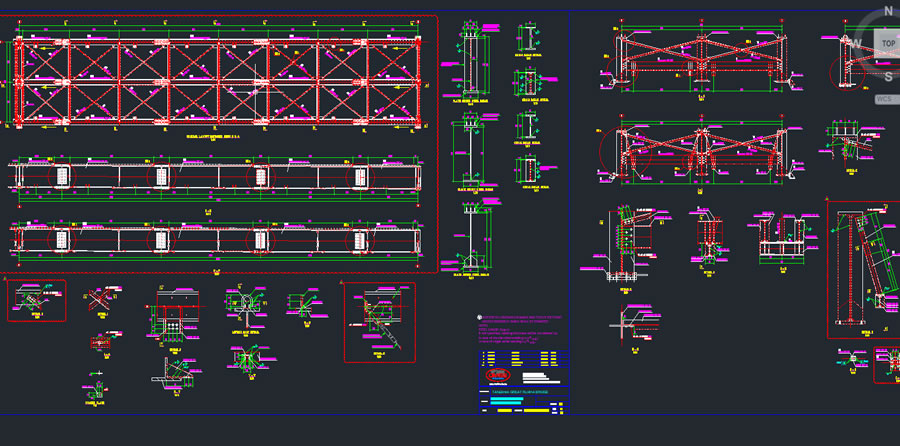This screenshot has height=446, width=900.
Task: Click the red oval logo in title block
Action: 497,376
